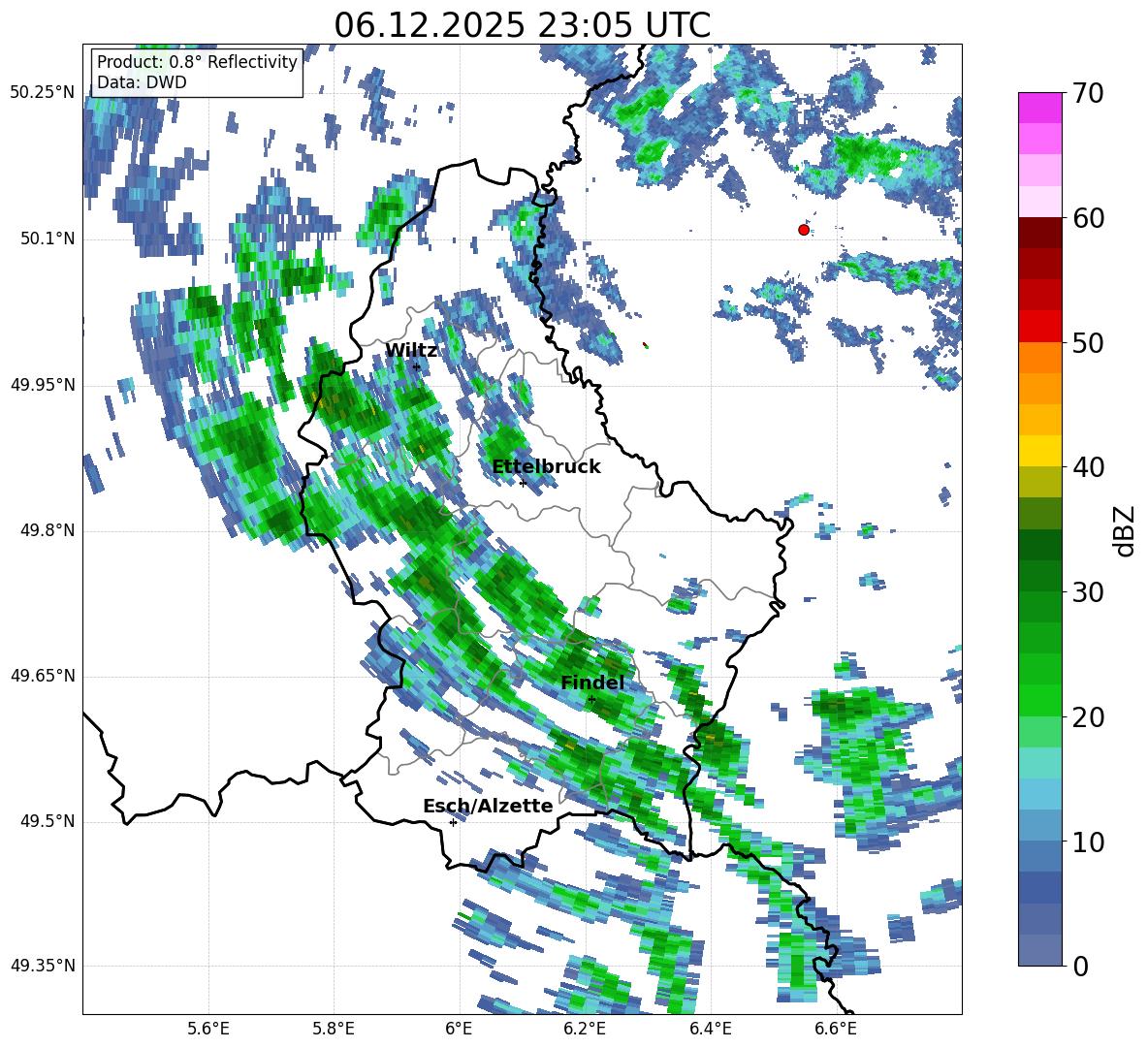The image size is (1148, 1048).
Task: Click the 50.1°N latitude label
Action: pos(48,238)
